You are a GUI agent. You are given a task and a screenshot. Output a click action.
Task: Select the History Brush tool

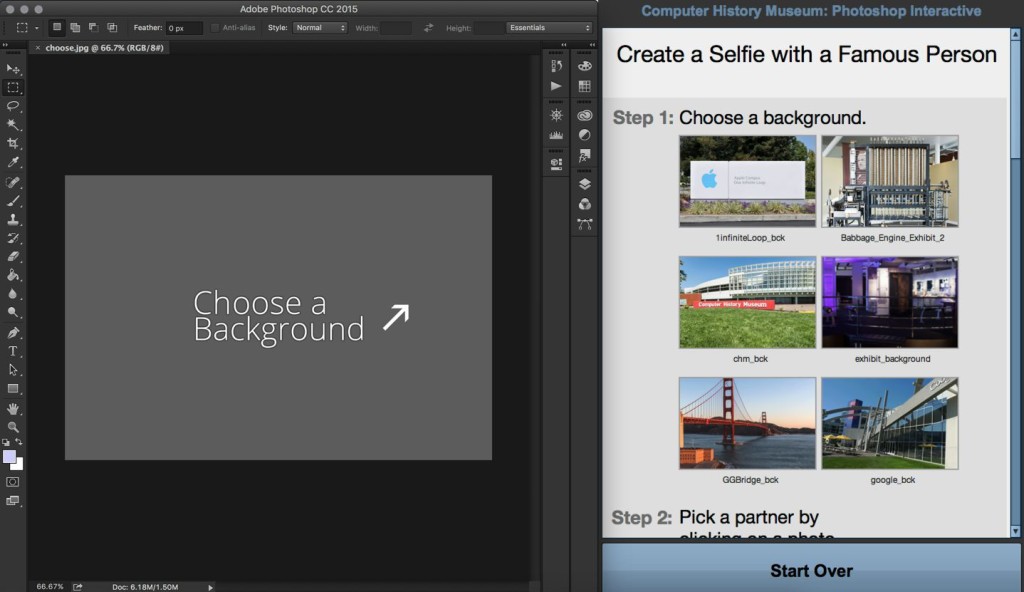(12, 238)
